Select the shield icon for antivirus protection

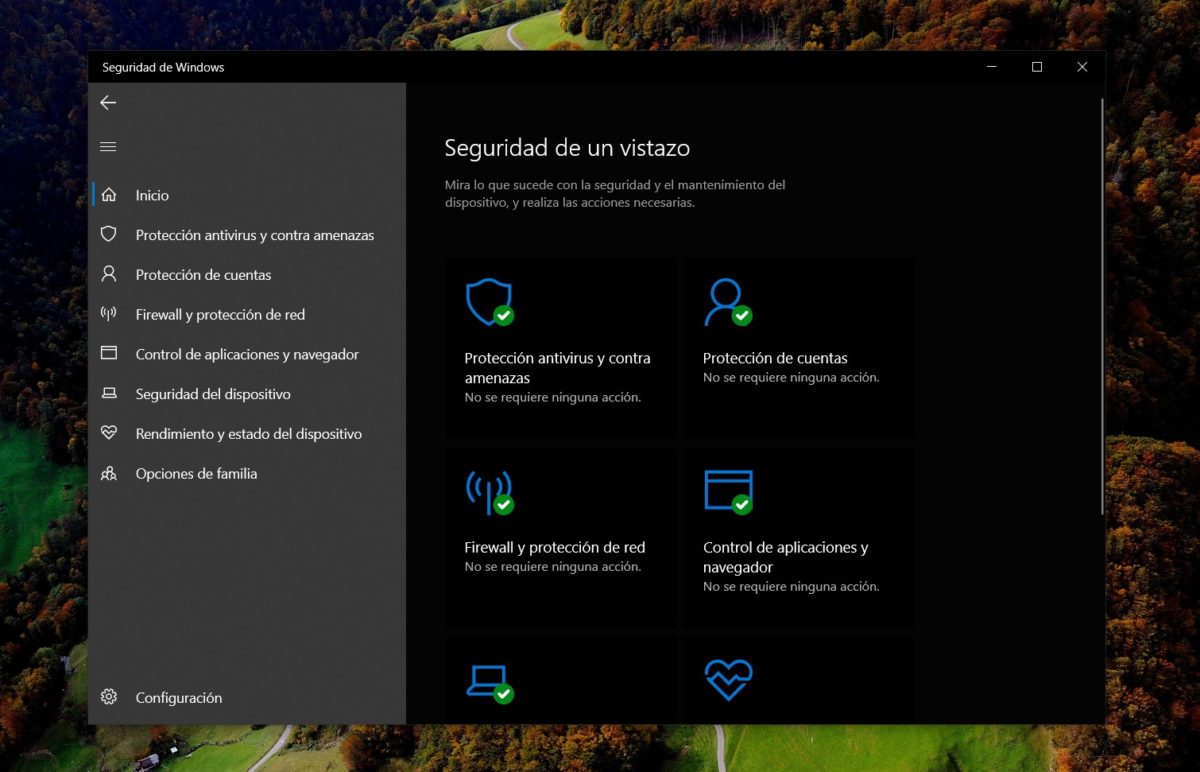[x=109, y=234]
